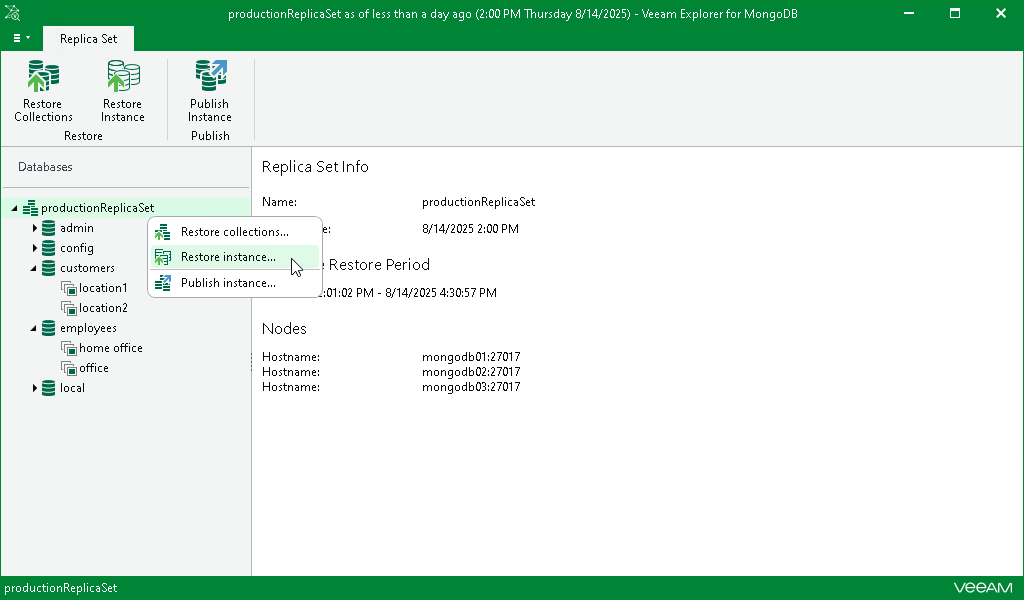
Task: Click the Replica Set Info heading
Action: coord(315,167)
